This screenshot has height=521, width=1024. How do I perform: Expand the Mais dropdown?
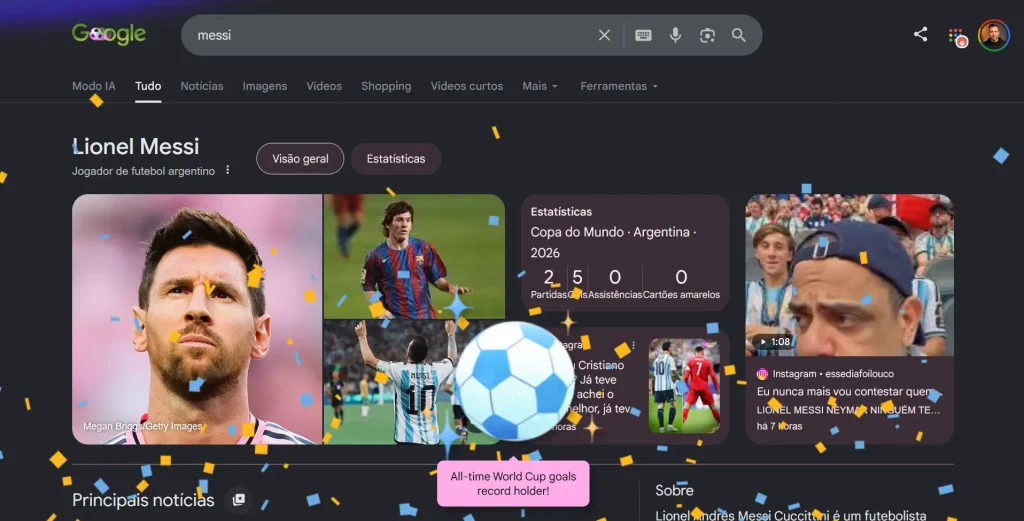tap(539, 86)
